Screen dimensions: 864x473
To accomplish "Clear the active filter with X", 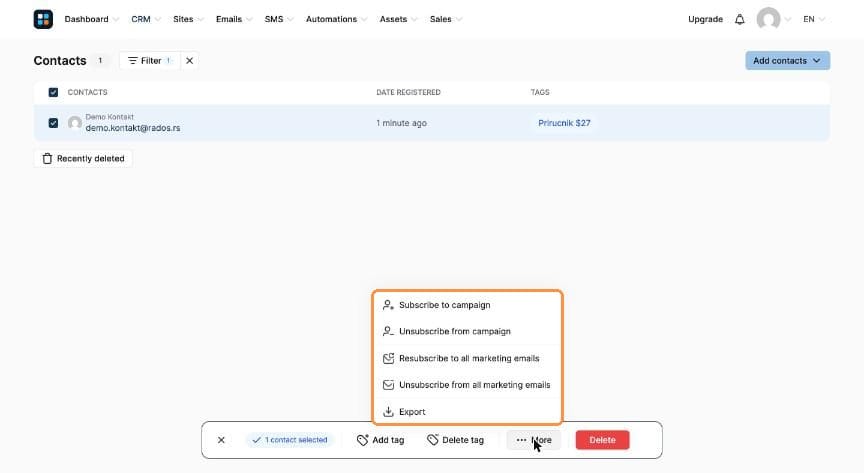I will tap(190, 61).
